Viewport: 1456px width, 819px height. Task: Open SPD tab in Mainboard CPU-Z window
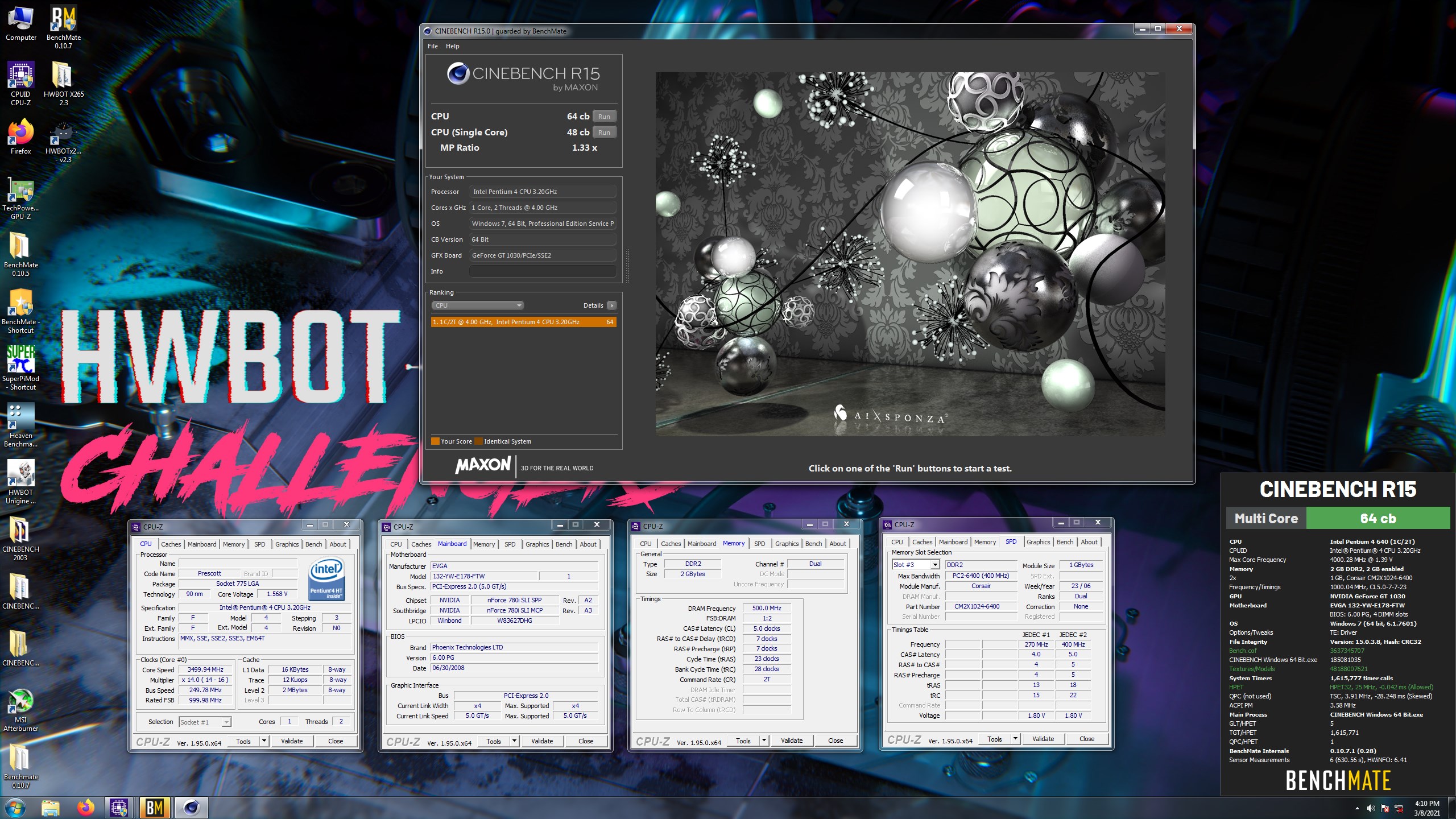(x=510, y=544)
